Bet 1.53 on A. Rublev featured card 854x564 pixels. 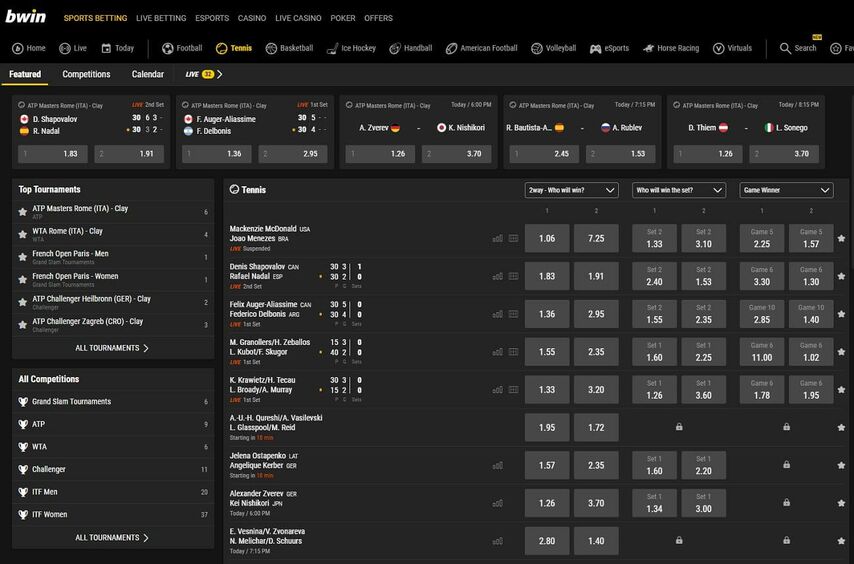[x=620, y=154]
